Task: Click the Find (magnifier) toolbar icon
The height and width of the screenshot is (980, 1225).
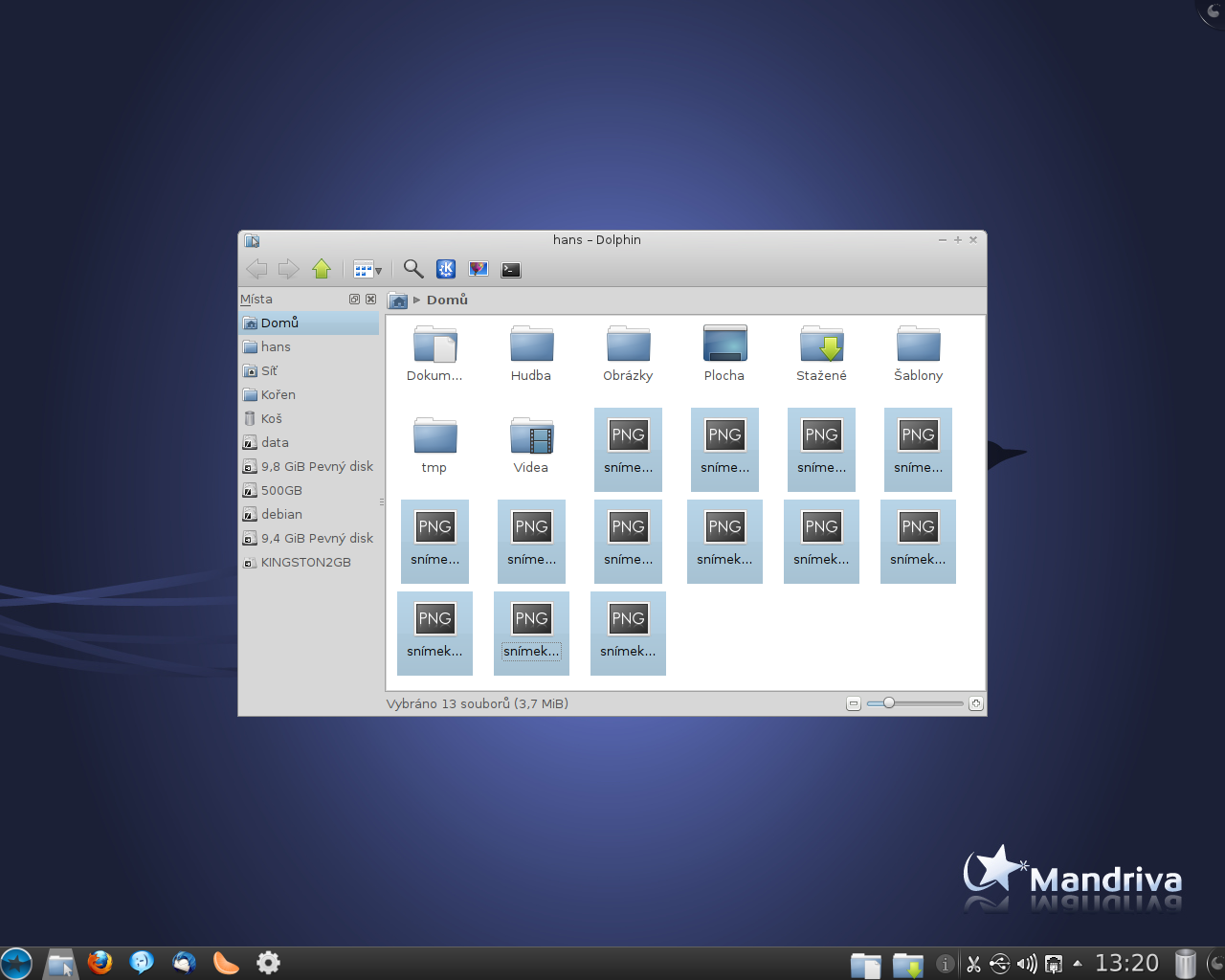Action: pos(412,270)
